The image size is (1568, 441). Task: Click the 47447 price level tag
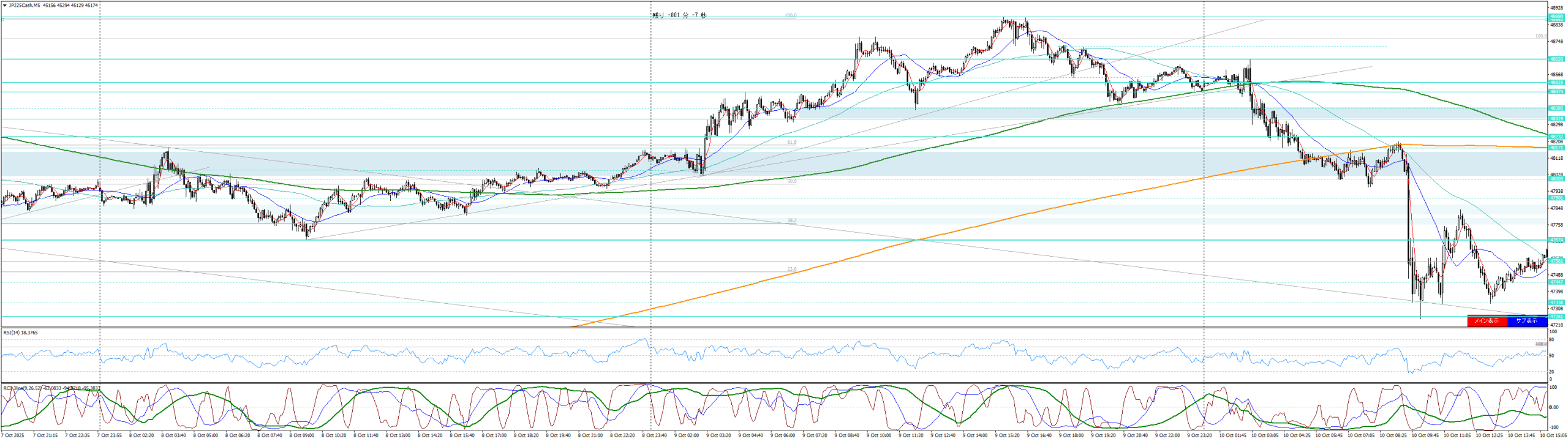coord(1556,282)
